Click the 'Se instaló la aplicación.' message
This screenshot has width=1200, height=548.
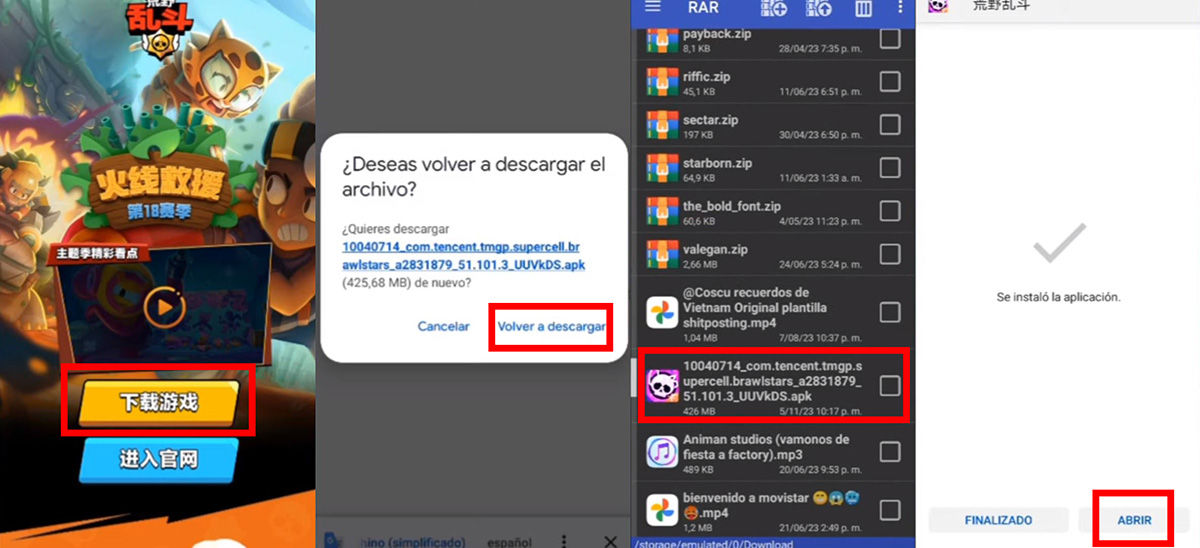pos(1058,297)
